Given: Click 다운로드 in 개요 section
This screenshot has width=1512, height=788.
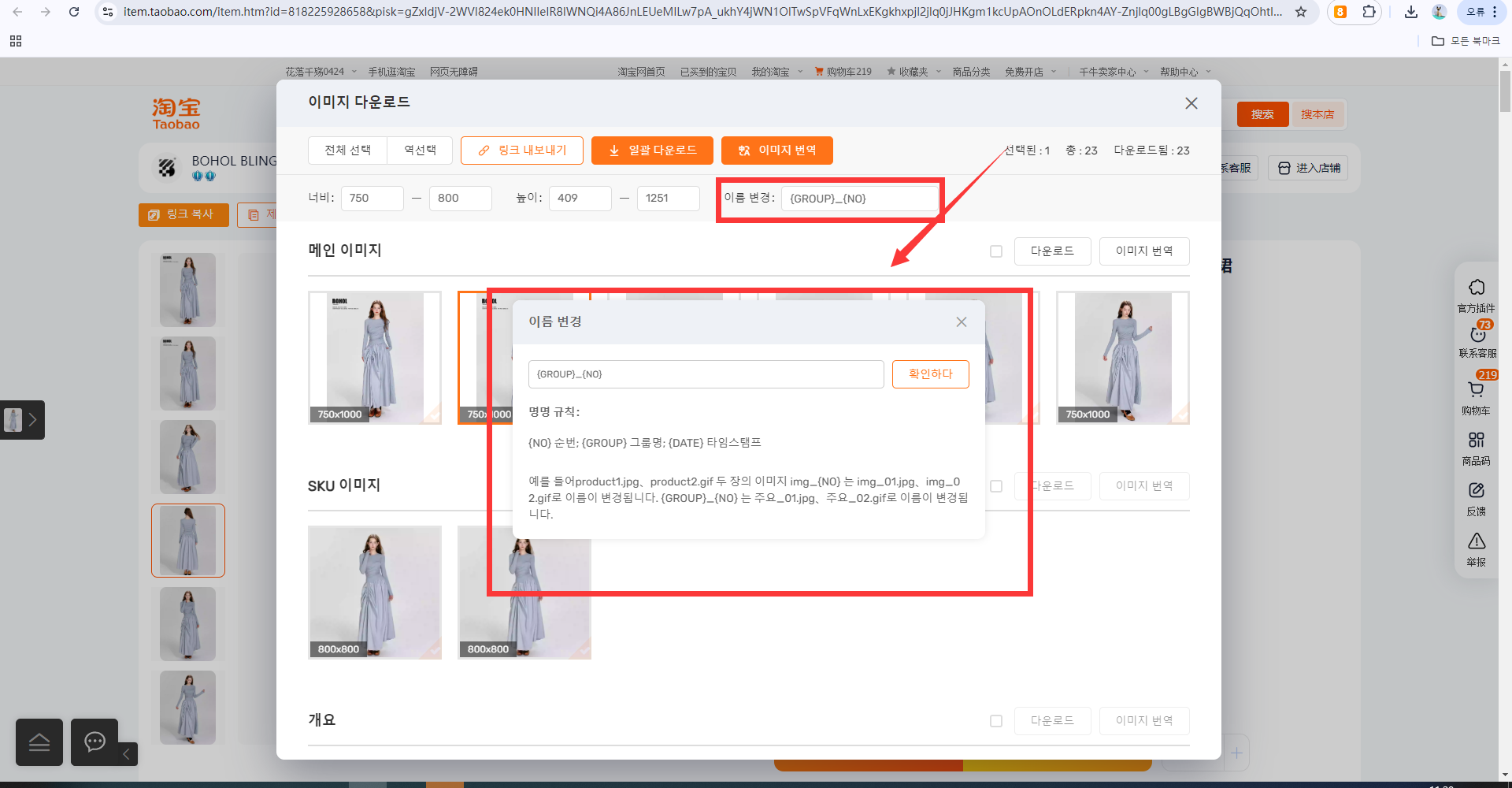Looking at the screenshot, I should 1053,721.
